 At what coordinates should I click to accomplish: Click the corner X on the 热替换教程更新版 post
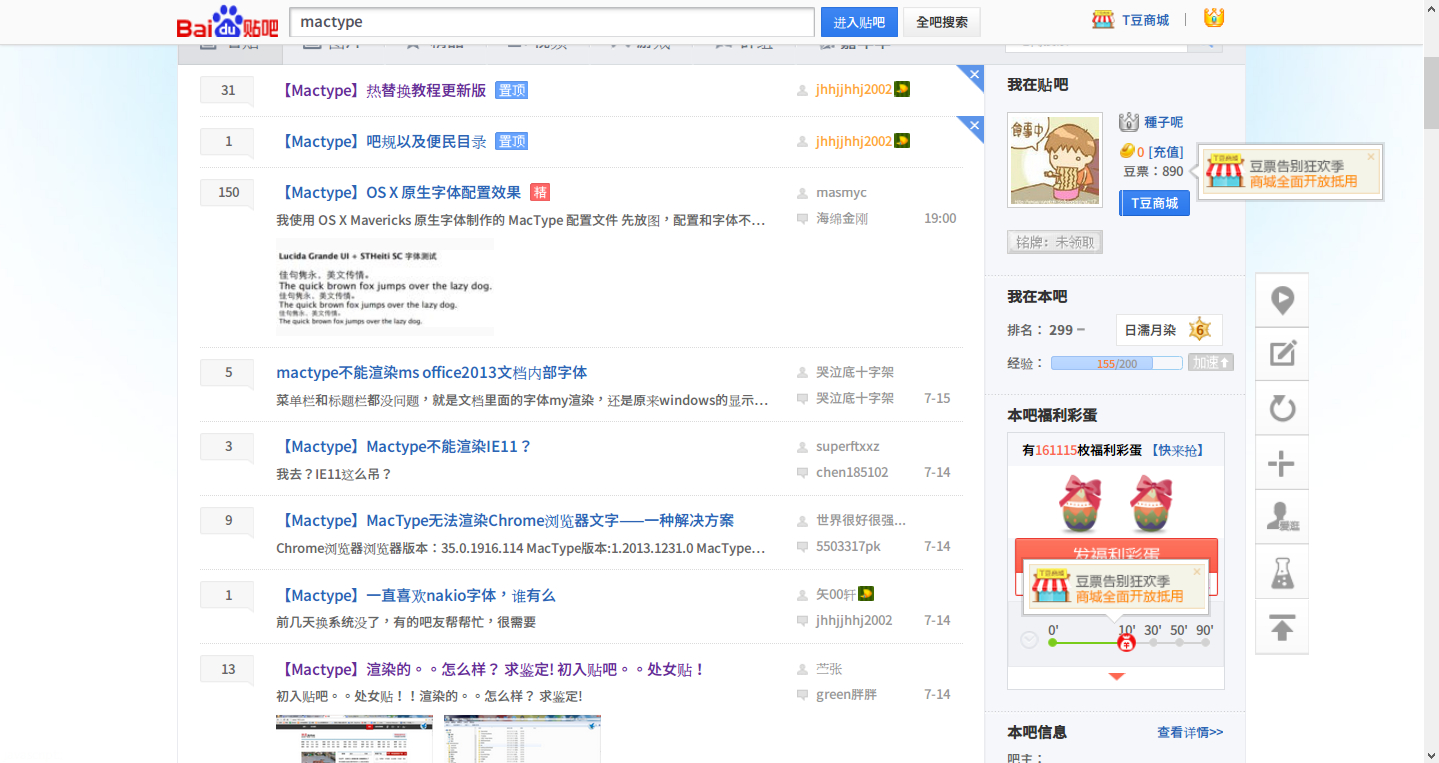click(x=972, y=74)
